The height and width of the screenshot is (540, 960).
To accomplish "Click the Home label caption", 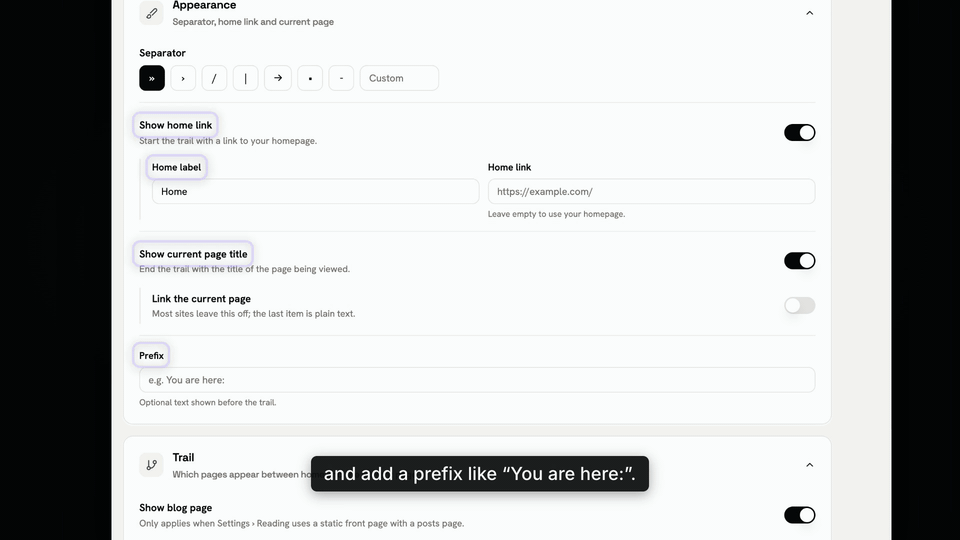I will coord(176,167).
